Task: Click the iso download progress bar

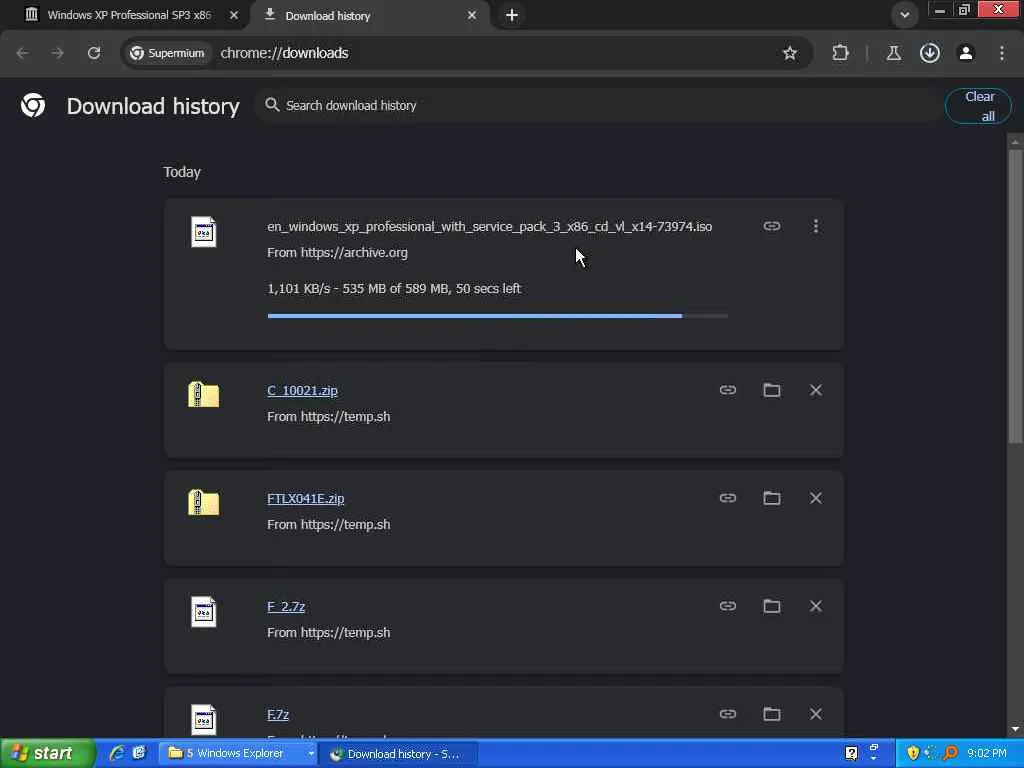Action: point(498,316)
